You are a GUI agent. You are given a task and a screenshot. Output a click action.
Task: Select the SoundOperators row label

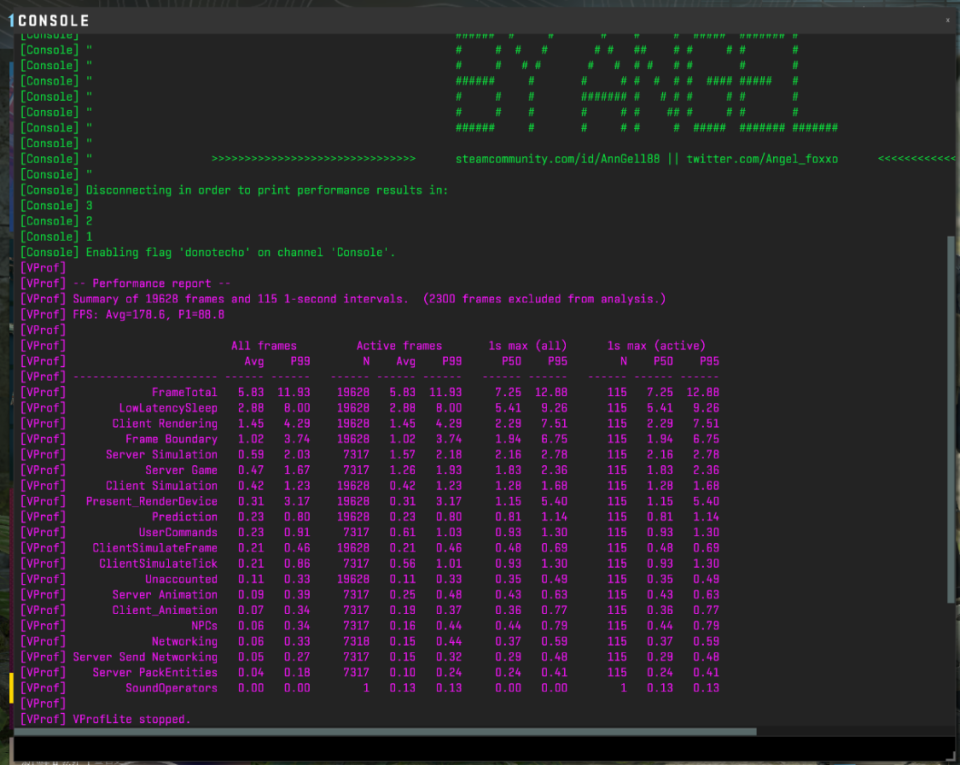click(171, 688)
